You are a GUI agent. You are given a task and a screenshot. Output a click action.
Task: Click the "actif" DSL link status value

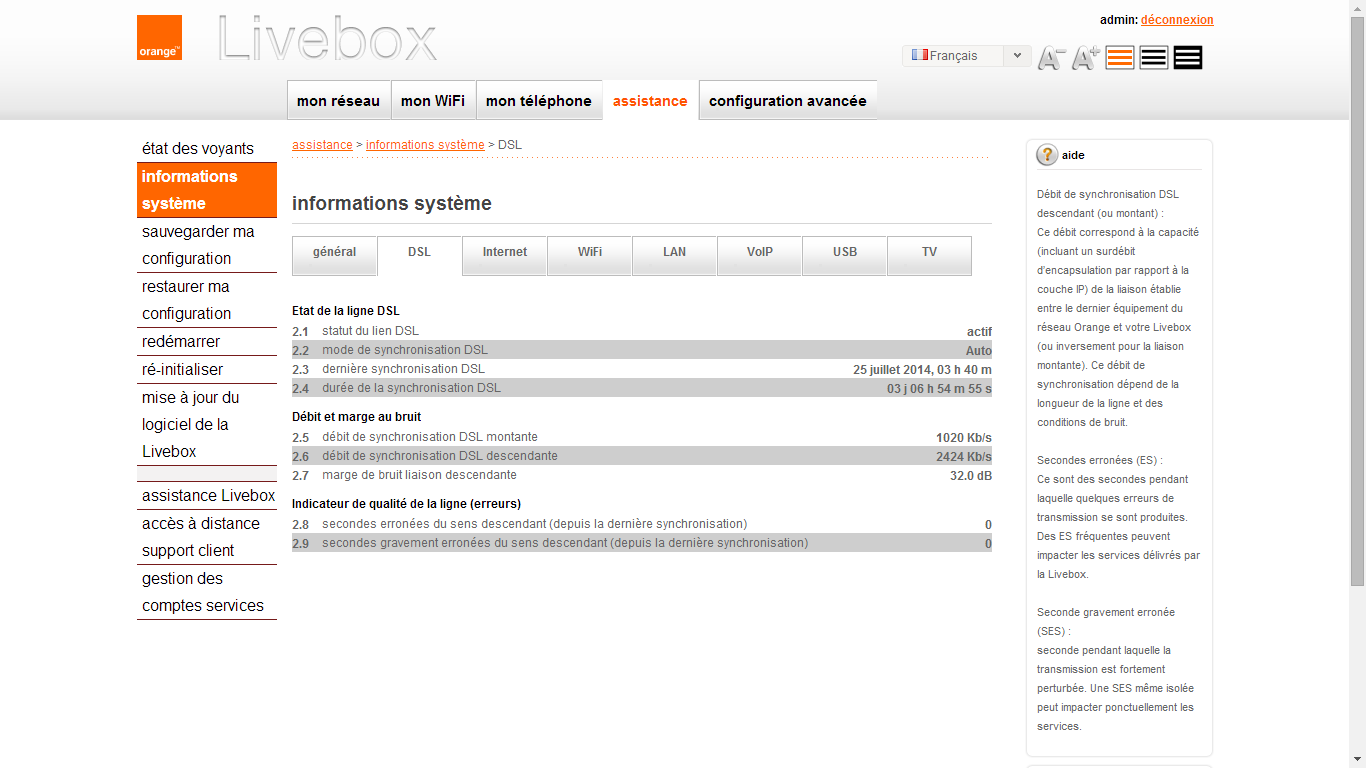click(979, 331)
